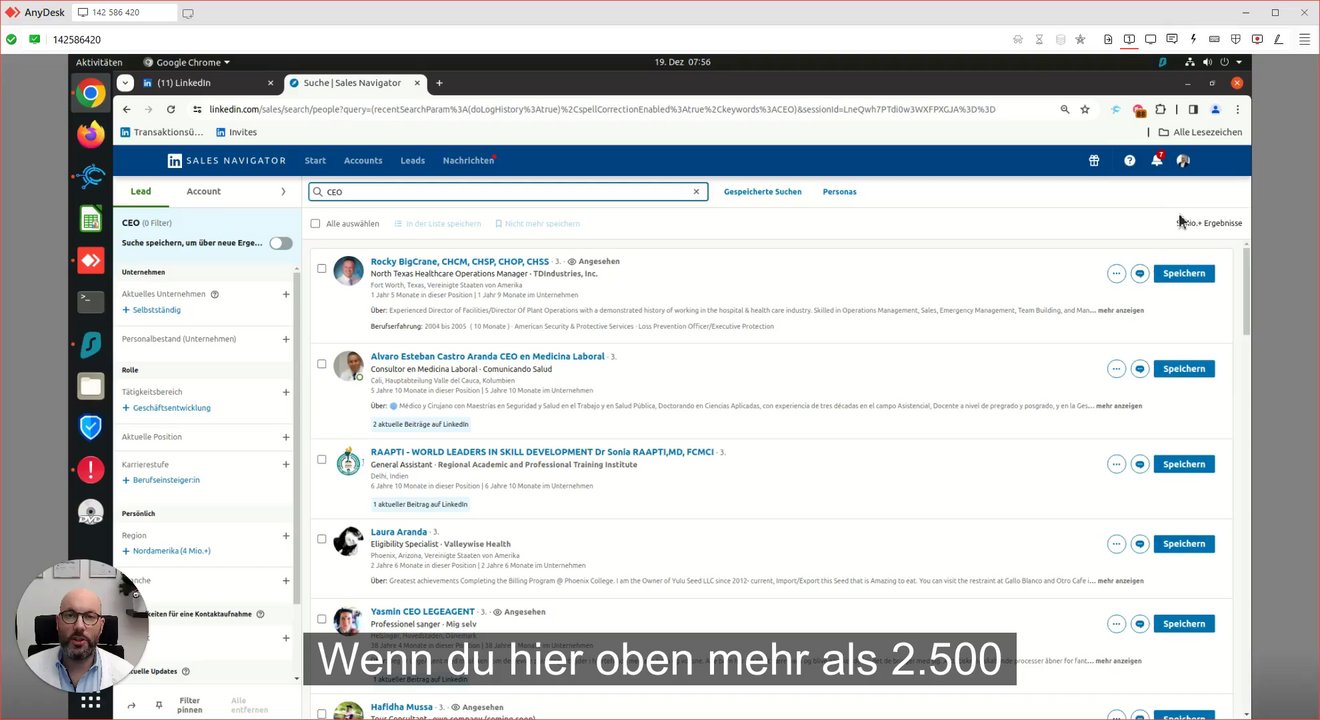Select Yasmin CEO LEGEAGENT's checkbox
This screenshot has width=1320, height=720.
pos(322,619)
